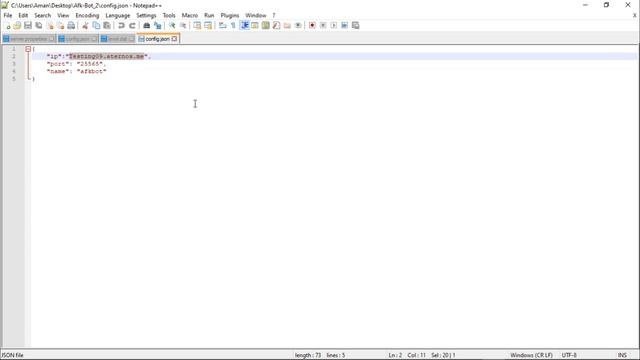Toggle synchronized horizontal scrolling icon

(208, 26)
